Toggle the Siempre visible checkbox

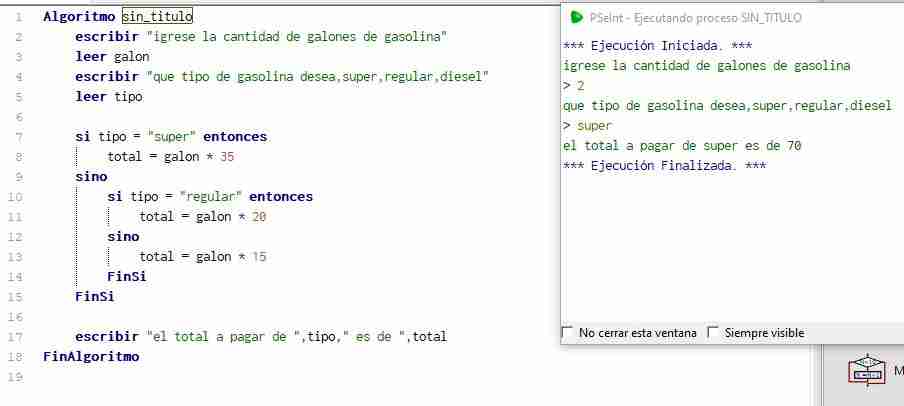(713, 333)
